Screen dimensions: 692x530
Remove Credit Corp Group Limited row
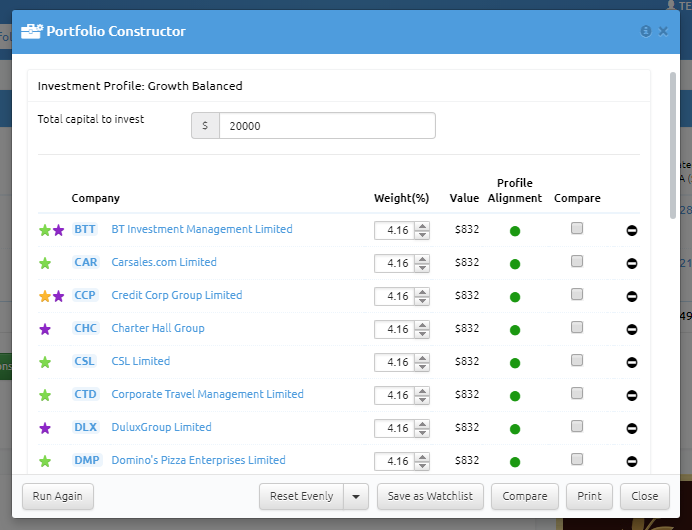click(632, 297)
